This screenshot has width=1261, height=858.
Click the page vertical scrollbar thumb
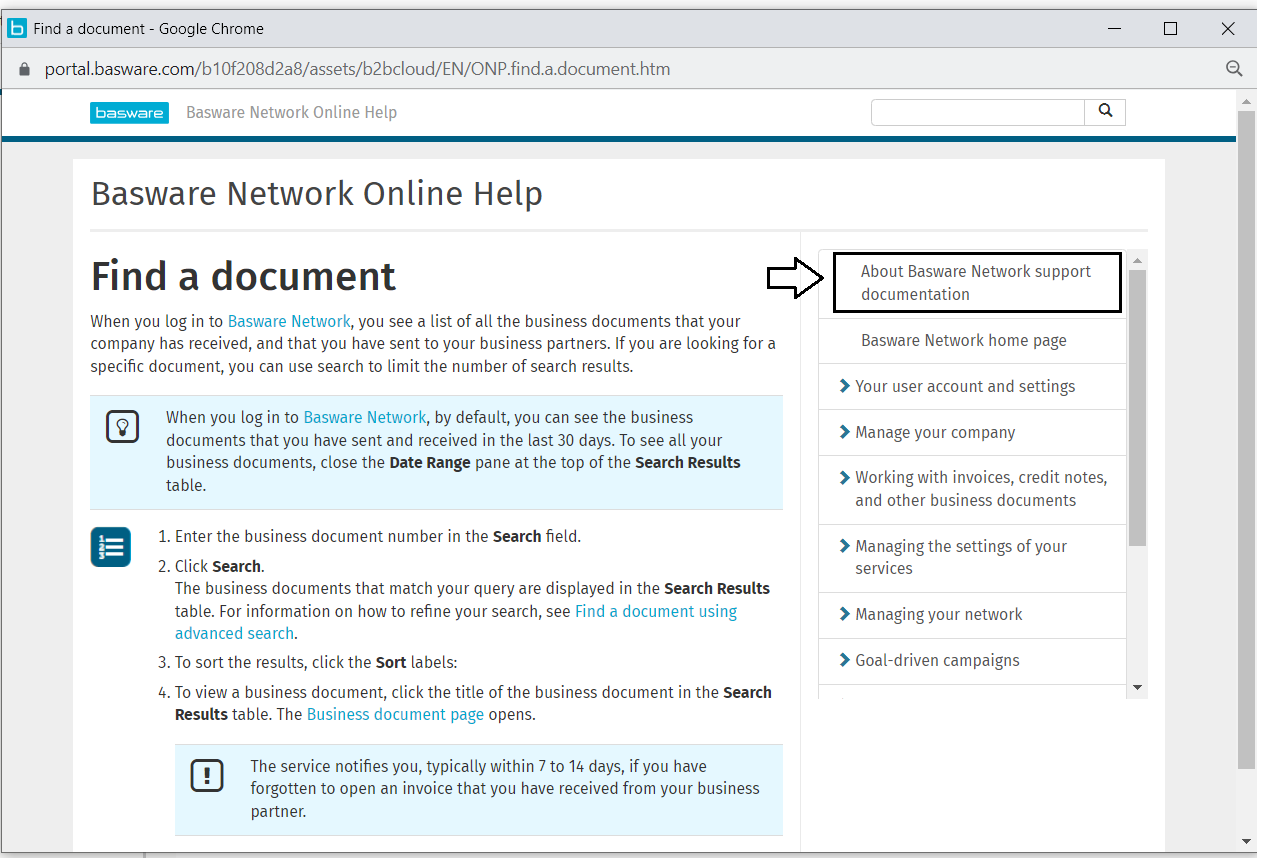pos(1246,439)
